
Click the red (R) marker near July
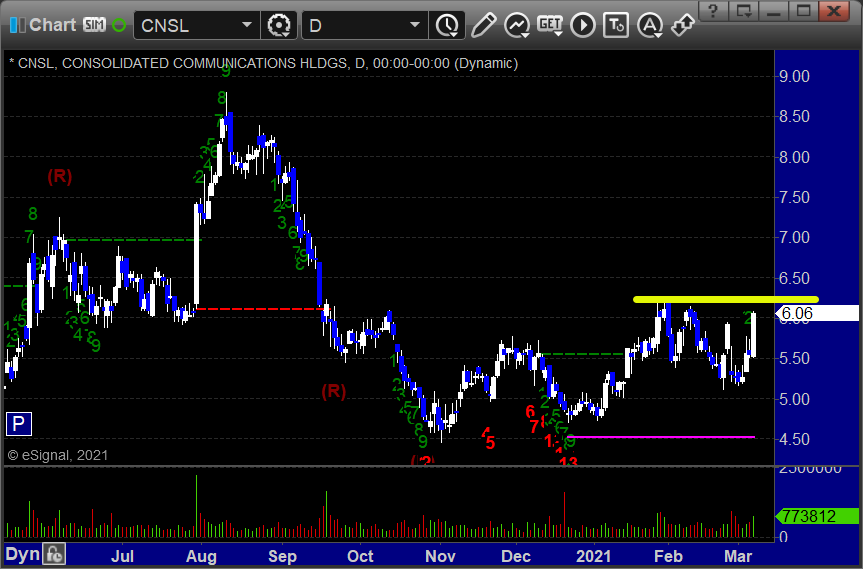[59, 176]
